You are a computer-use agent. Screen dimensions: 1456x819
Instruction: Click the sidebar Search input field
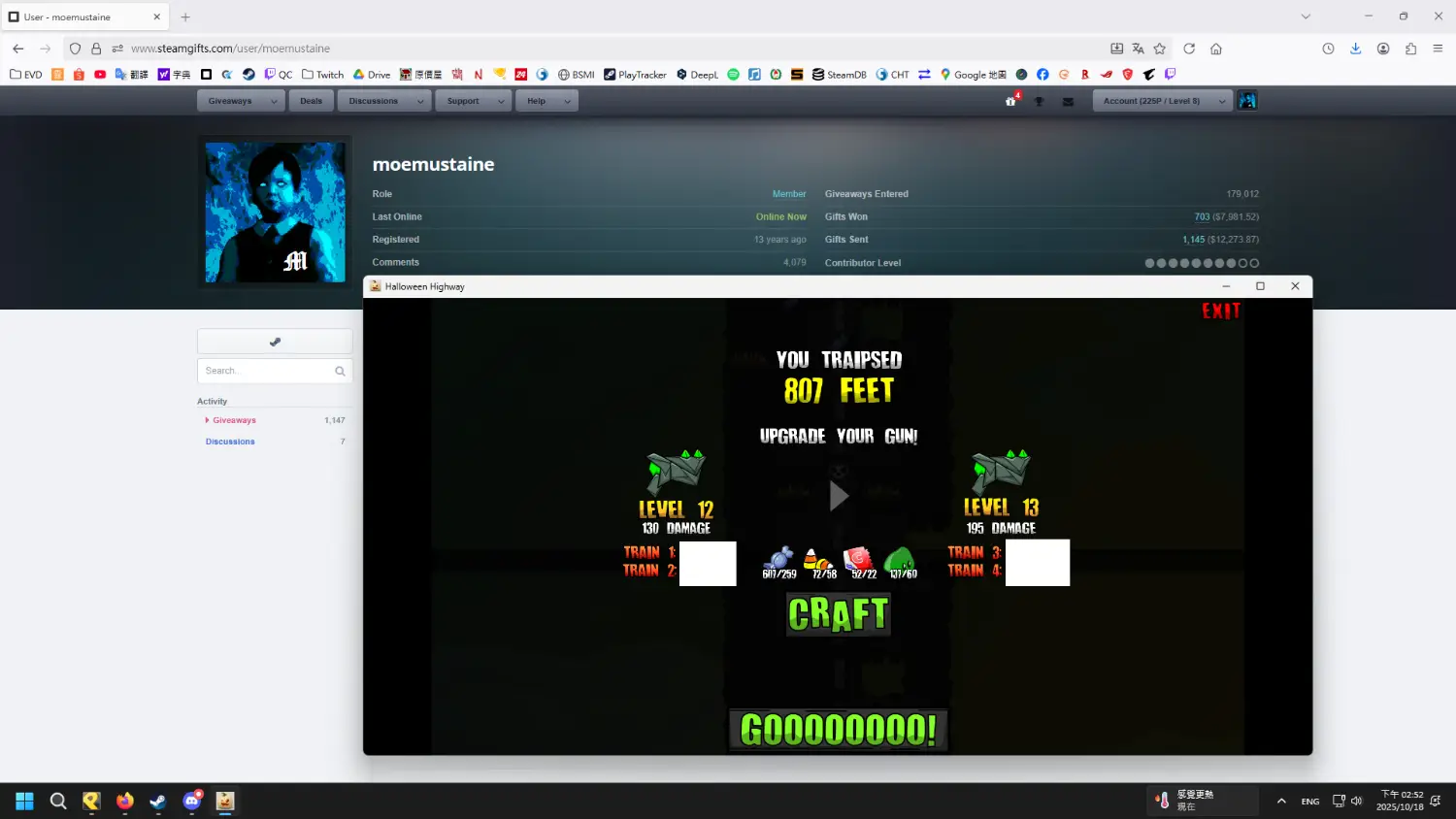265,371
